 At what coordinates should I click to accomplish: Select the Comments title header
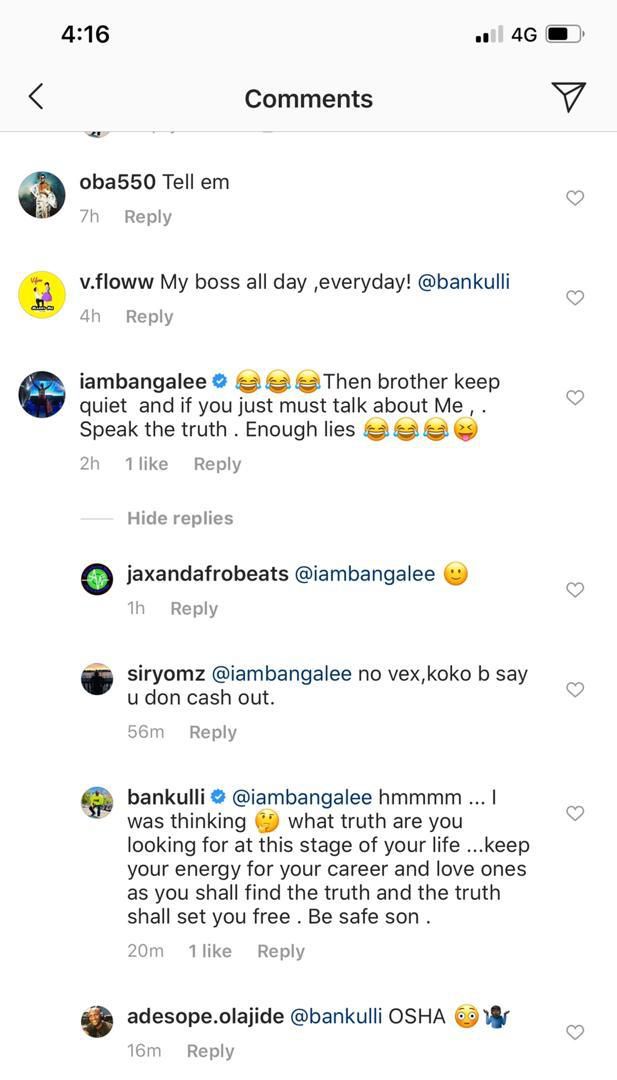tap(308, 98)
